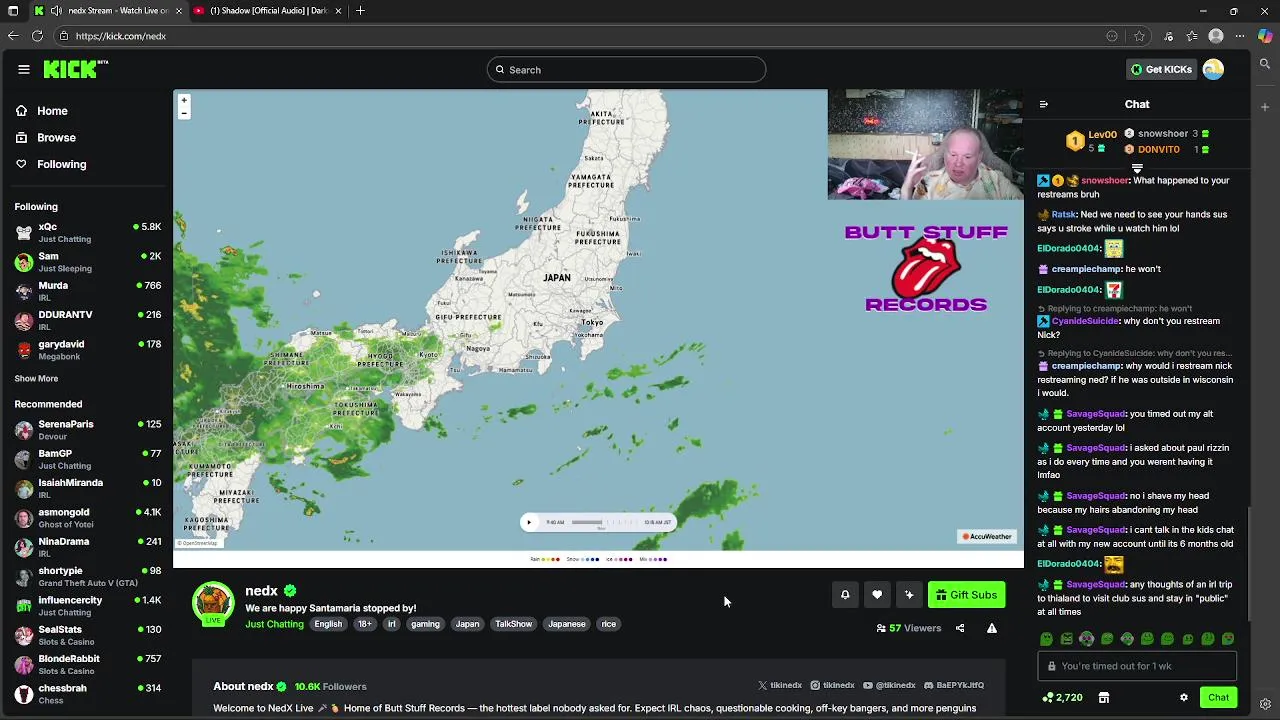Open a new browser tab
1280x720 pixels.
(360, 11)
